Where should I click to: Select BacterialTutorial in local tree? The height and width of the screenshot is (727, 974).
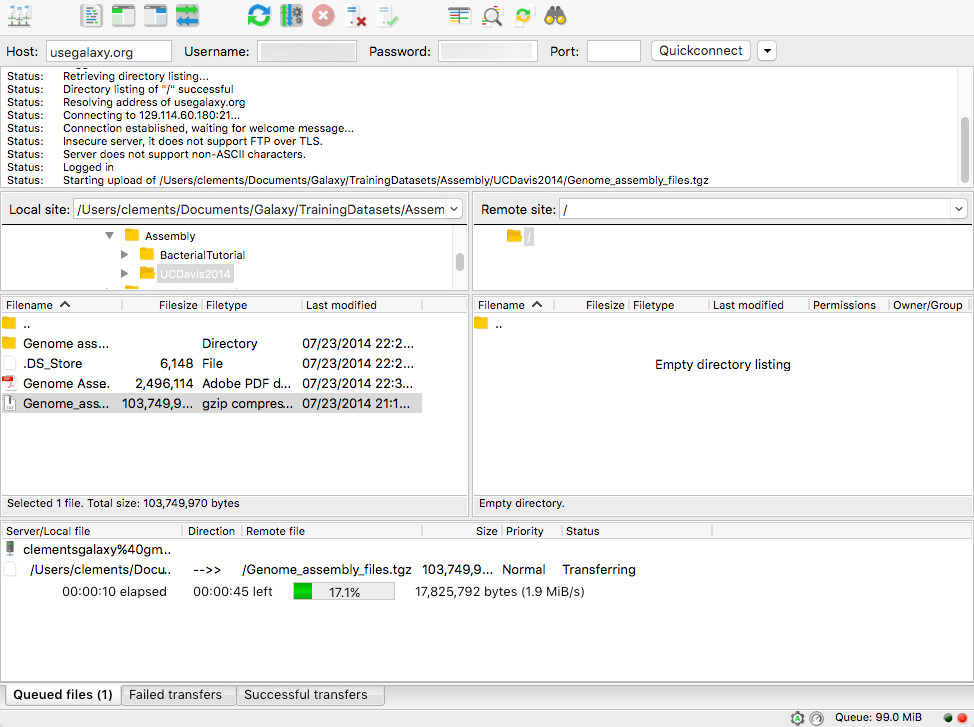click(202, 255)
